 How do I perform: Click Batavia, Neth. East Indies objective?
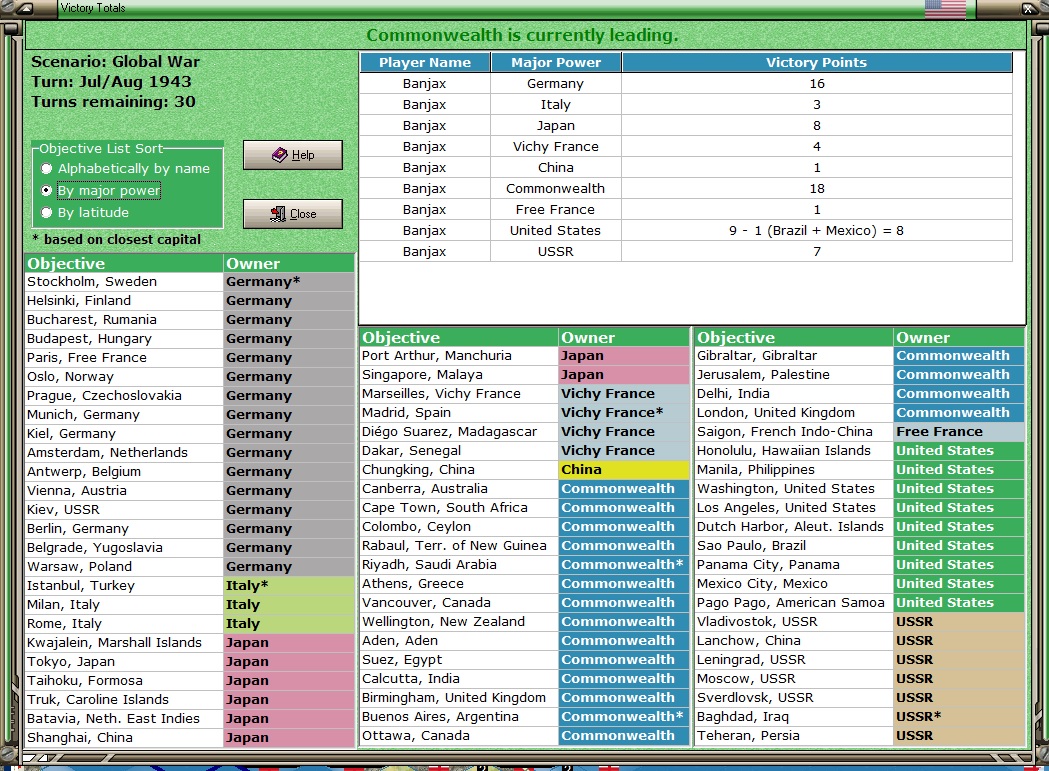(x=124, y=719)
